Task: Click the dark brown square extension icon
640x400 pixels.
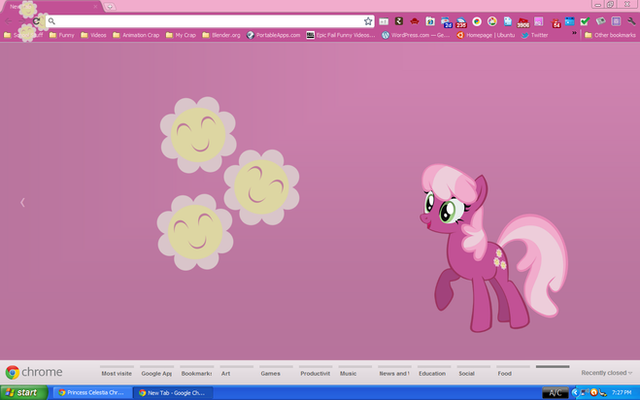Action: pos(399,21)
